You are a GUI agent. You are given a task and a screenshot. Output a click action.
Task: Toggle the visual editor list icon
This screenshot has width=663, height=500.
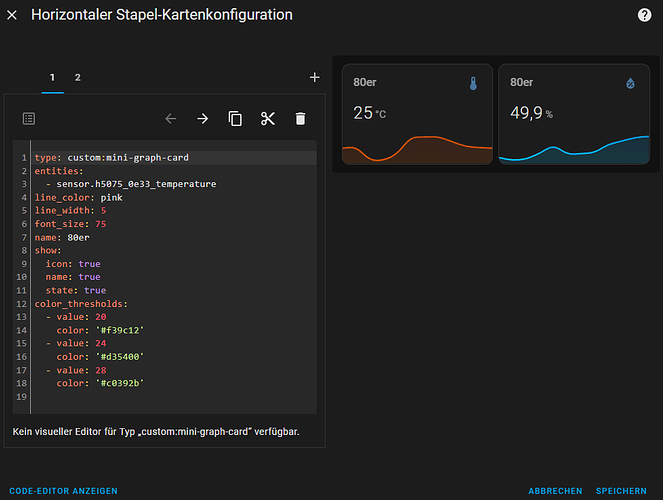[x=29, y=118]
